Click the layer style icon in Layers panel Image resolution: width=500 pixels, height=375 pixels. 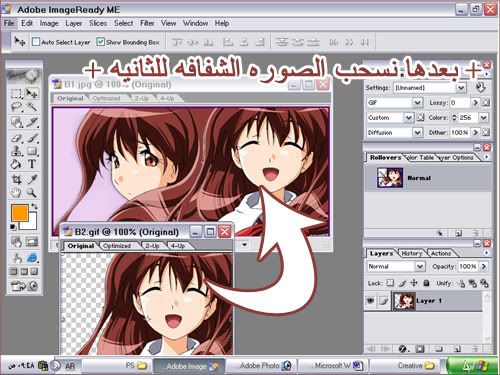click(x=403, y=349)
